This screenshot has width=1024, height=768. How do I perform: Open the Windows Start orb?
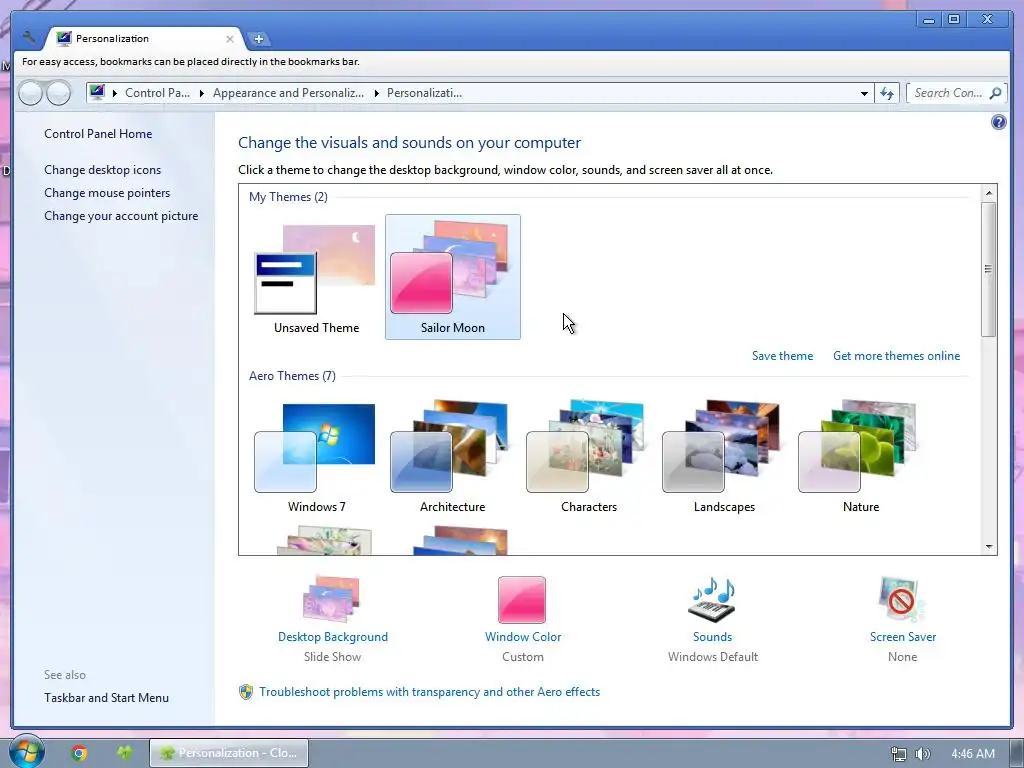(x=27, y=752)
